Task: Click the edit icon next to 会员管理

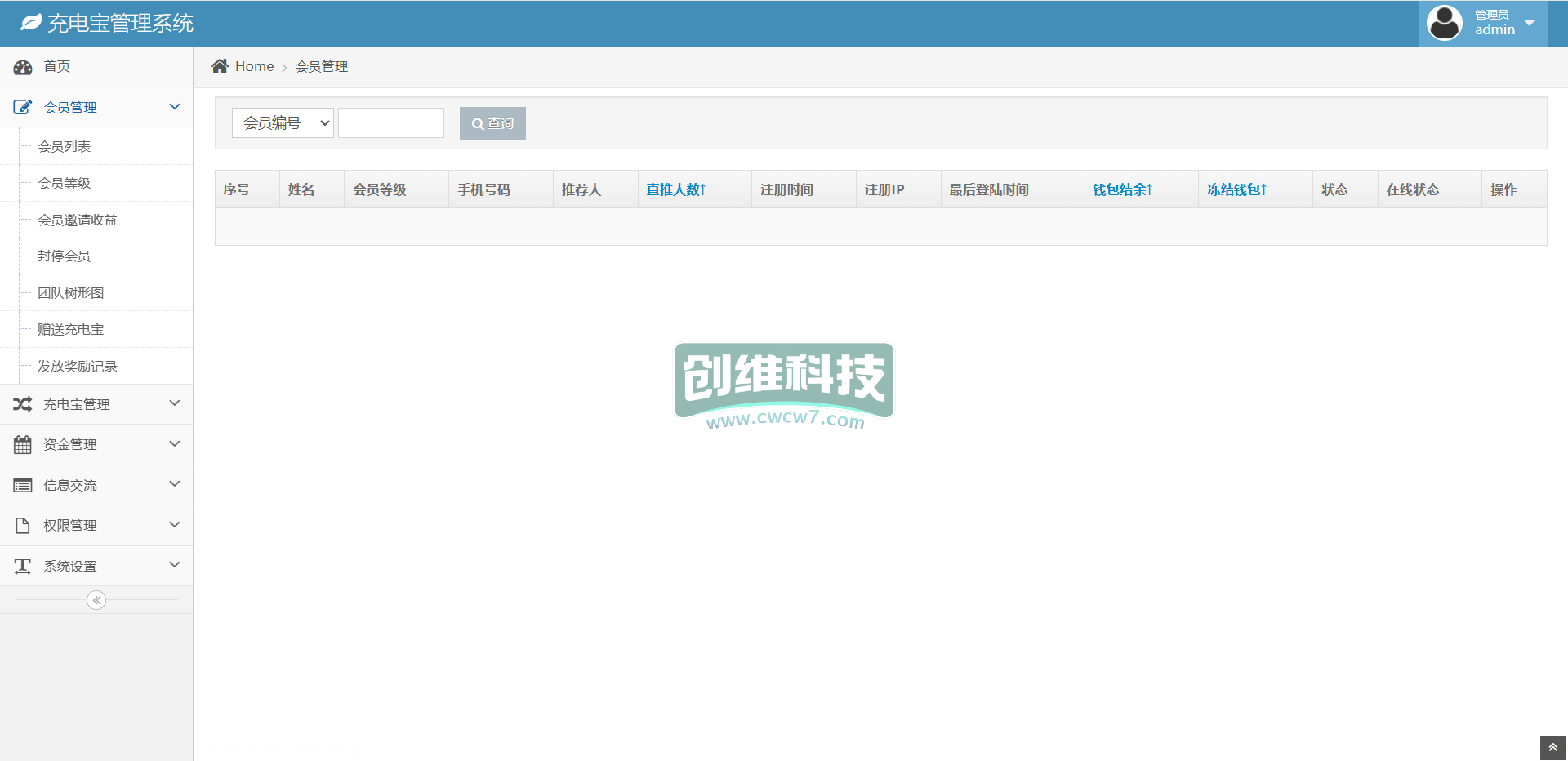Action: [x=23, y=107]
